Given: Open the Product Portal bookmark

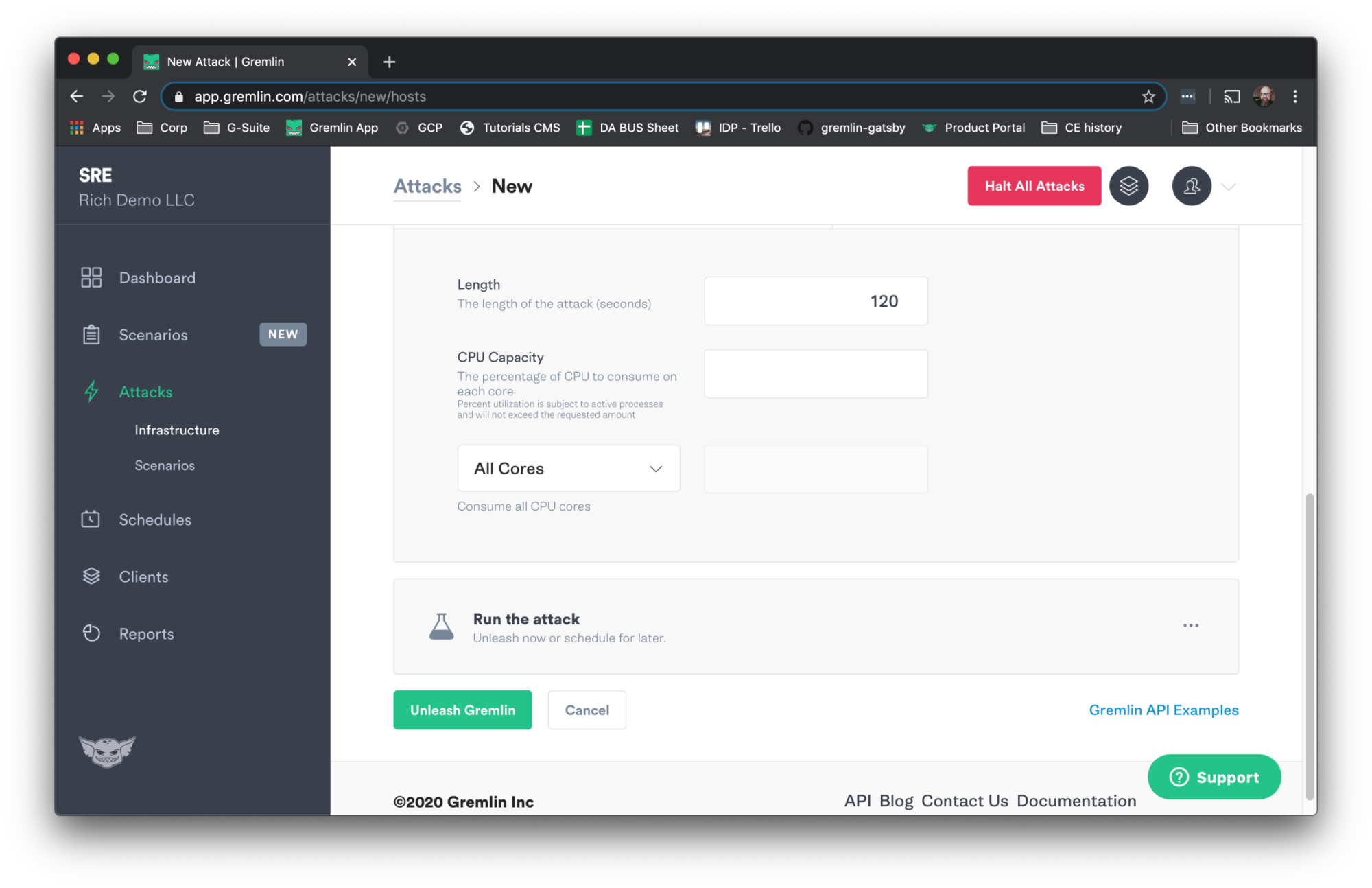Looking at the screenshot, I should click(x=973, y=128).
